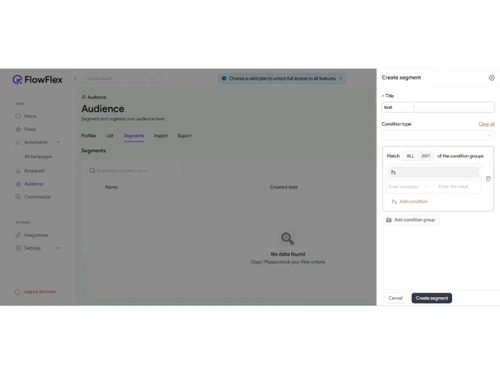500x375 pixels.
Task: Expand the Settings sidebar chevron
Action: click(x=58, y=248)
